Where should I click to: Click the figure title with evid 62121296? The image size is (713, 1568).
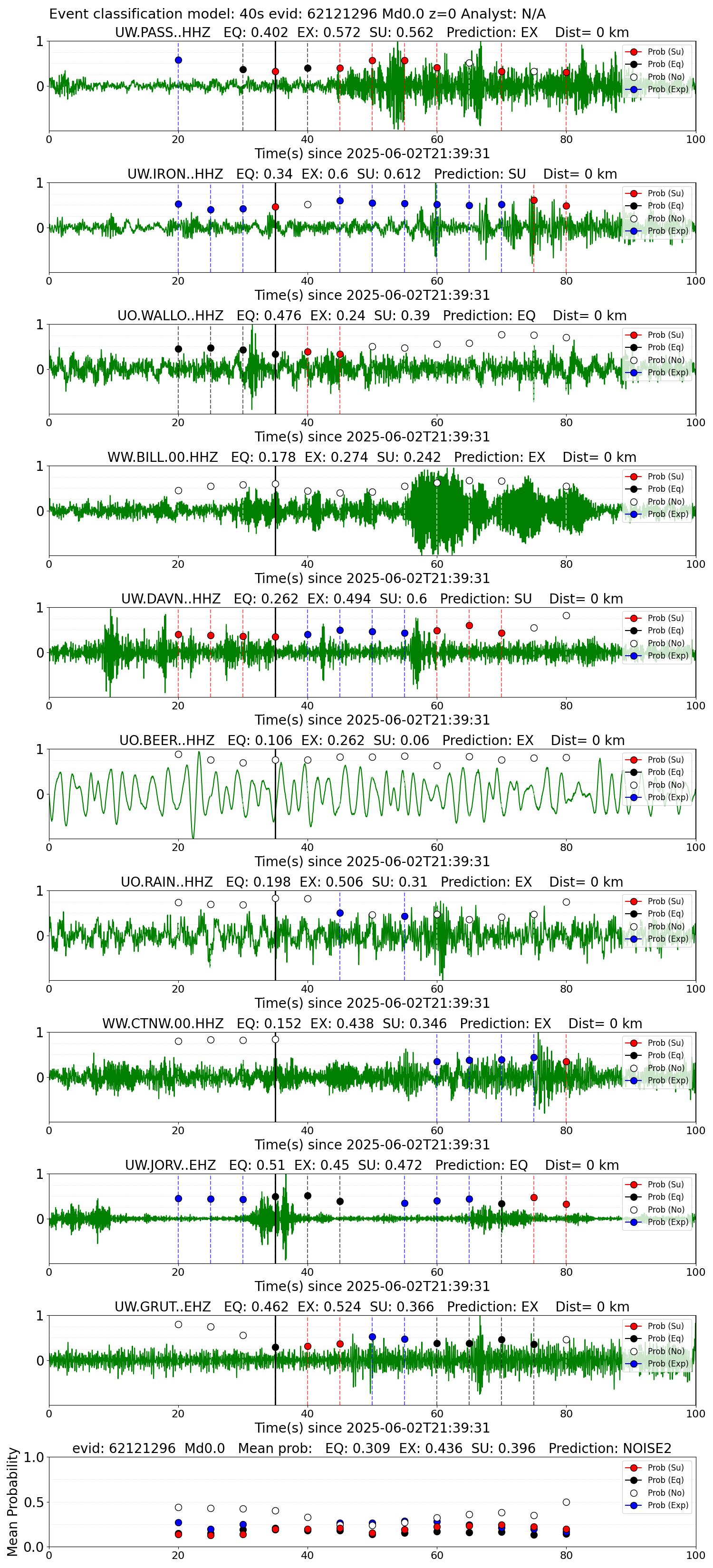(x=297, y=13)
